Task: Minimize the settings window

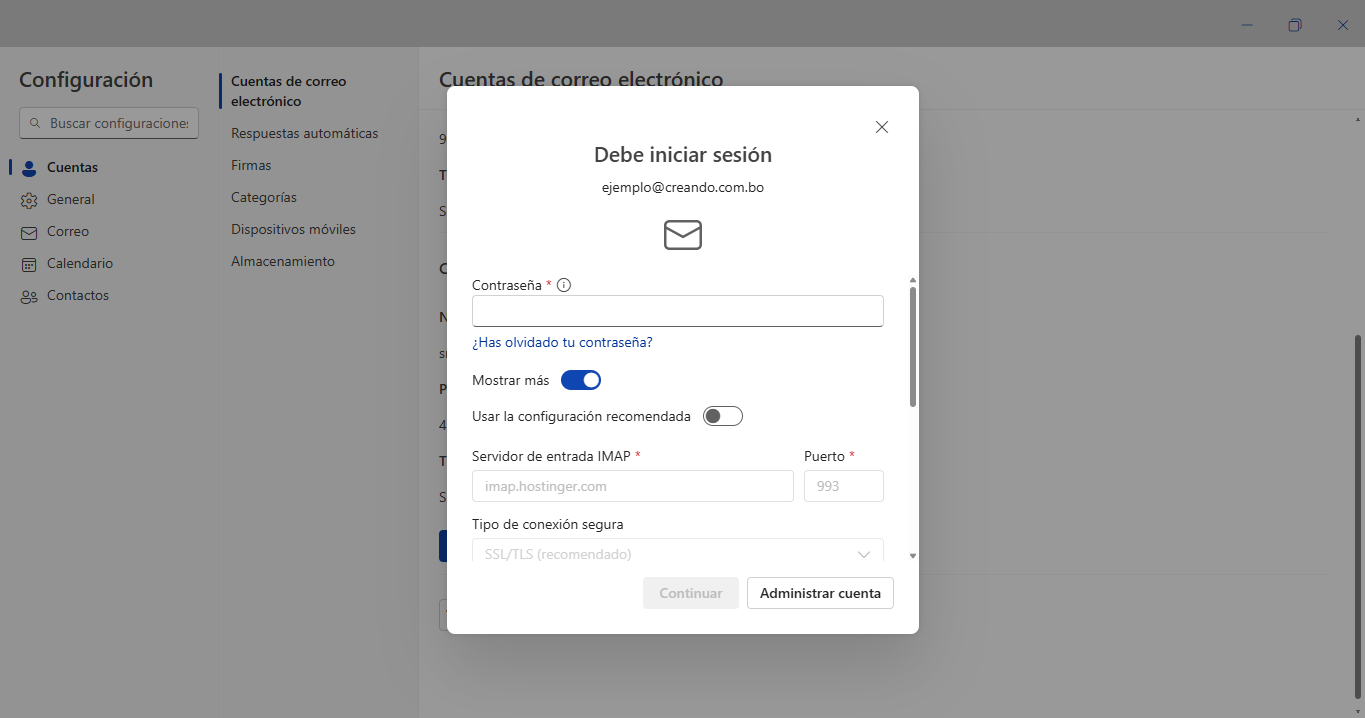Action: tap(1247, 25)
